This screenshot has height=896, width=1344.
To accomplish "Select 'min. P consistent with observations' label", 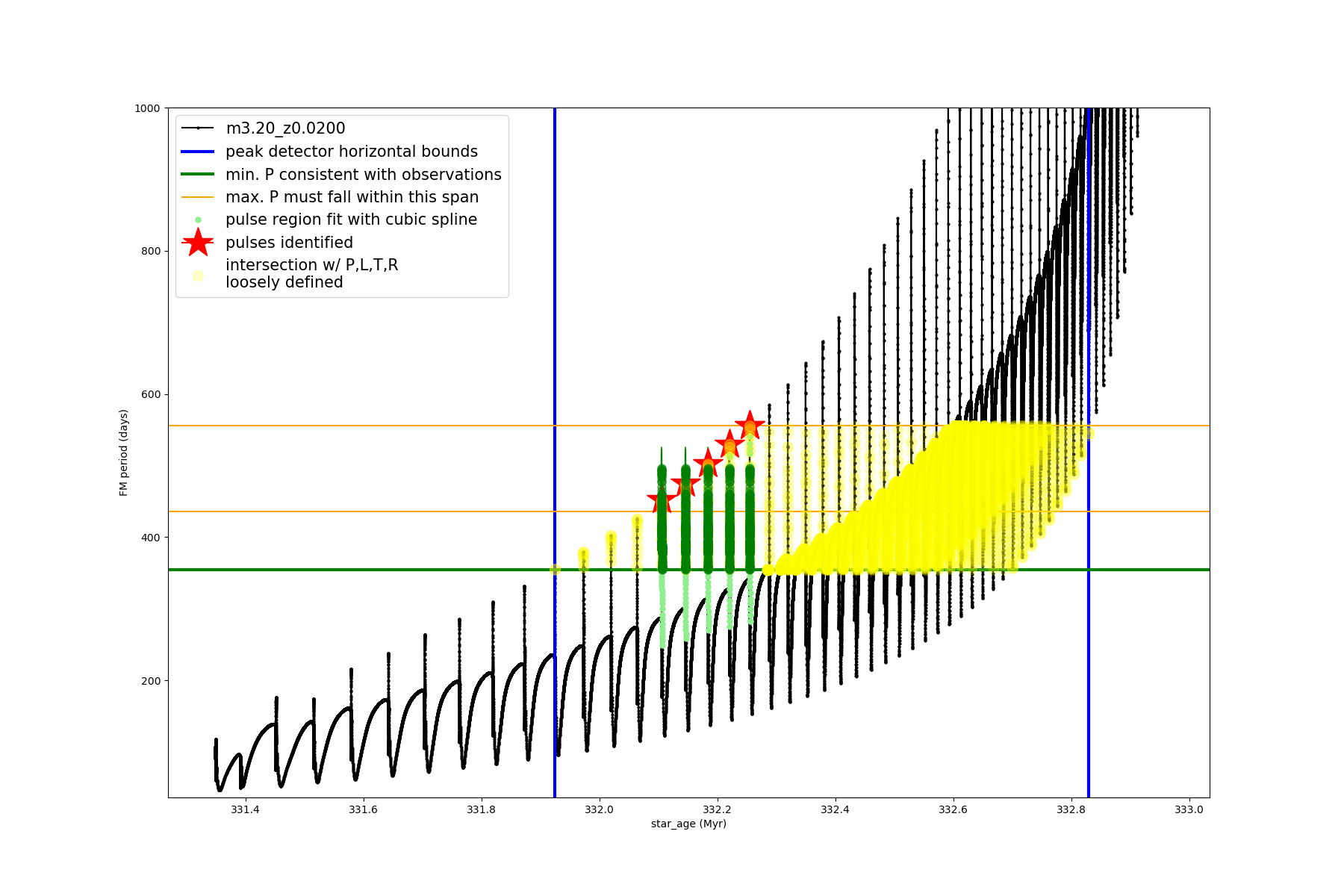I will pyautogui.click(x=363, y=175).
